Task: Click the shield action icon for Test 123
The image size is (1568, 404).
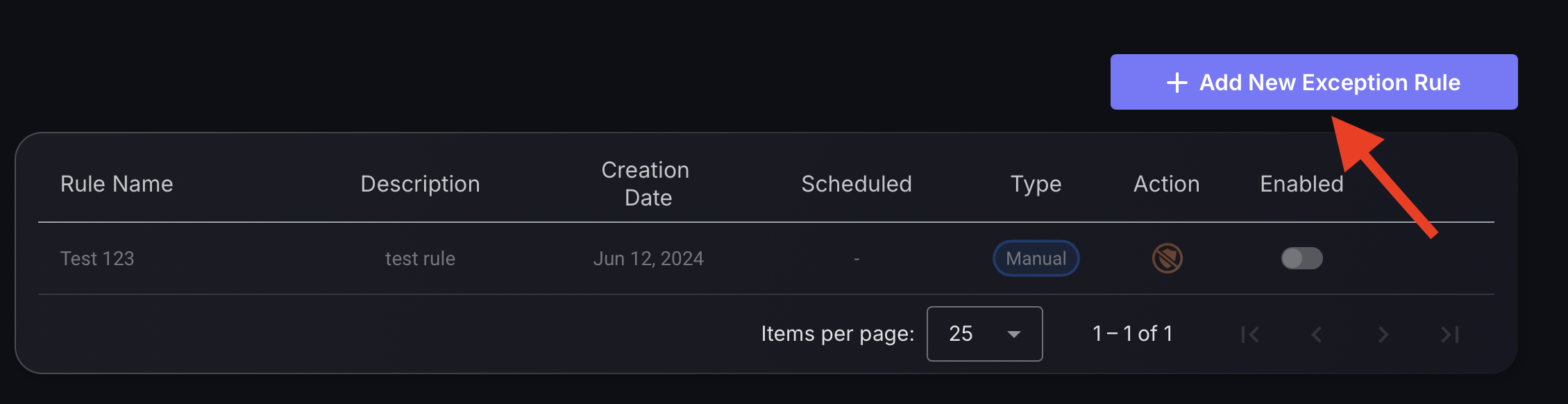Action: 1167,258
